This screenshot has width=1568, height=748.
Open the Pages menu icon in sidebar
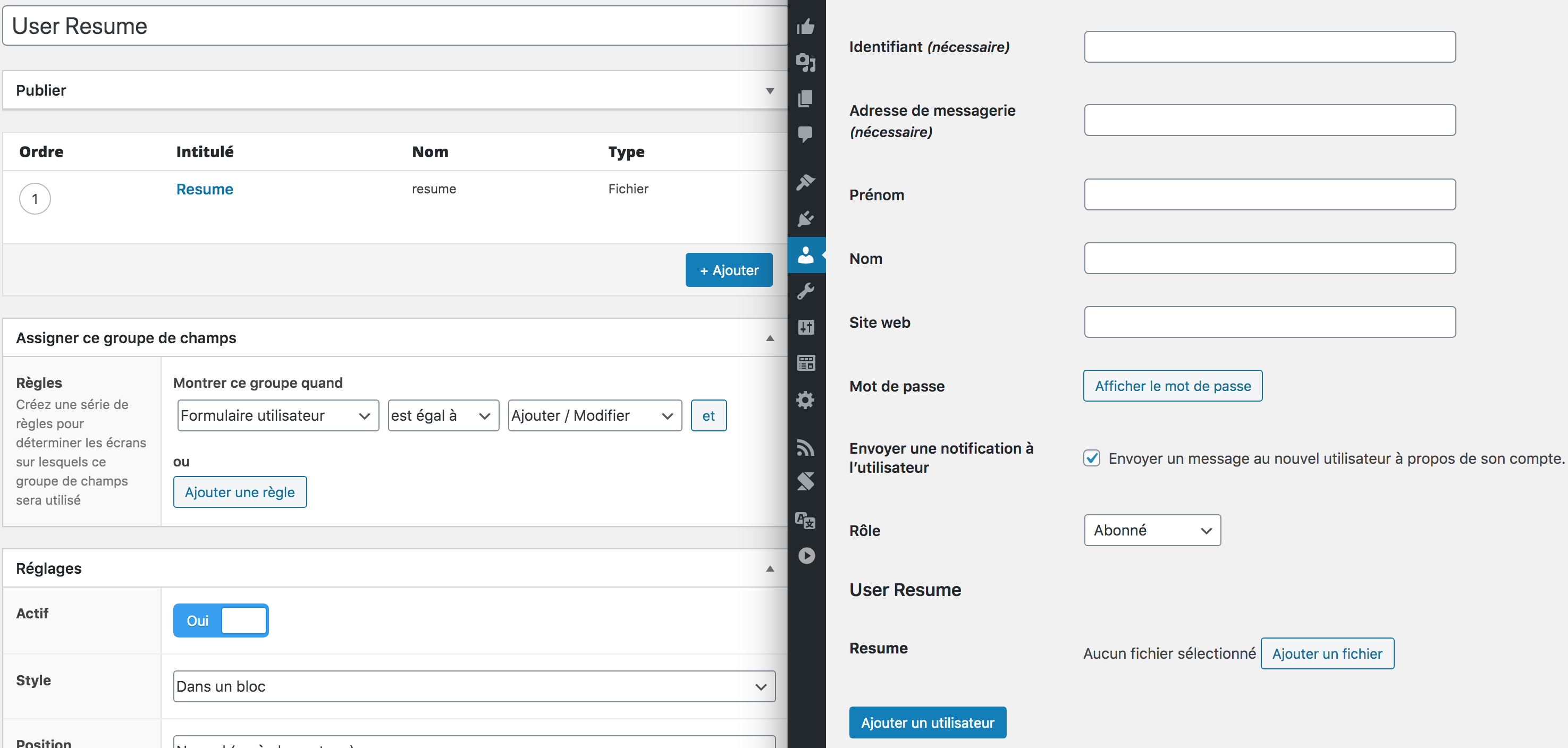point(806,99)
